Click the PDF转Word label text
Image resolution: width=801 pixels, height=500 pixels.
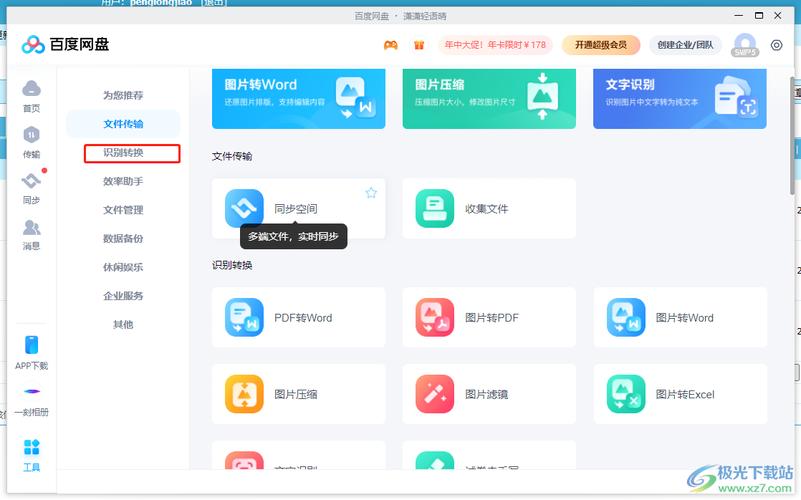point(303,317)
